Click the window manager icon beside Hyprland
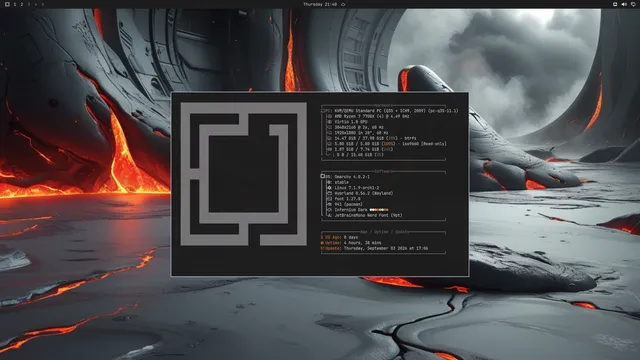640x360 pixels. coord(330,193)
